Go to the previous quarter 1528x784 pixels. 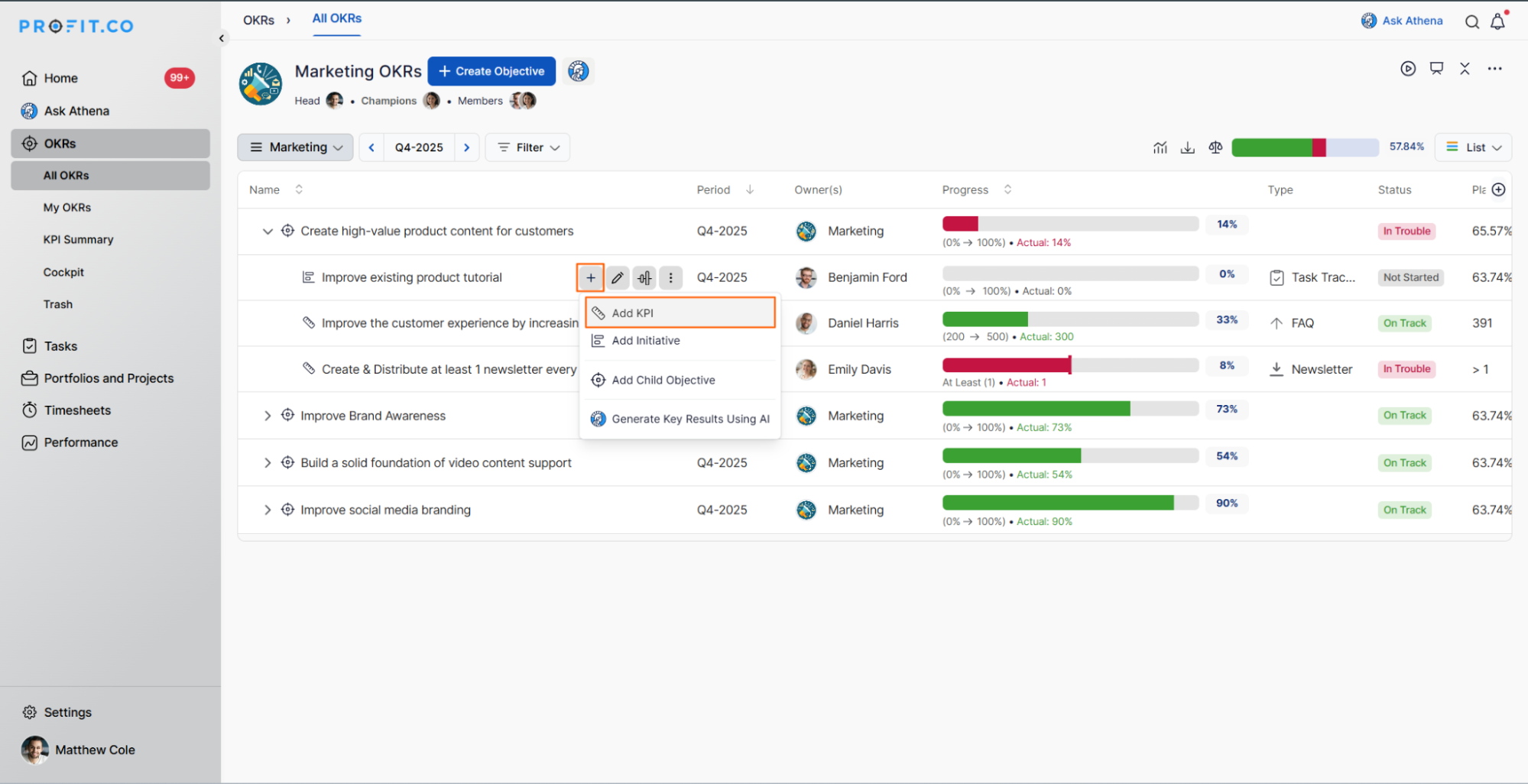(371, 147)
